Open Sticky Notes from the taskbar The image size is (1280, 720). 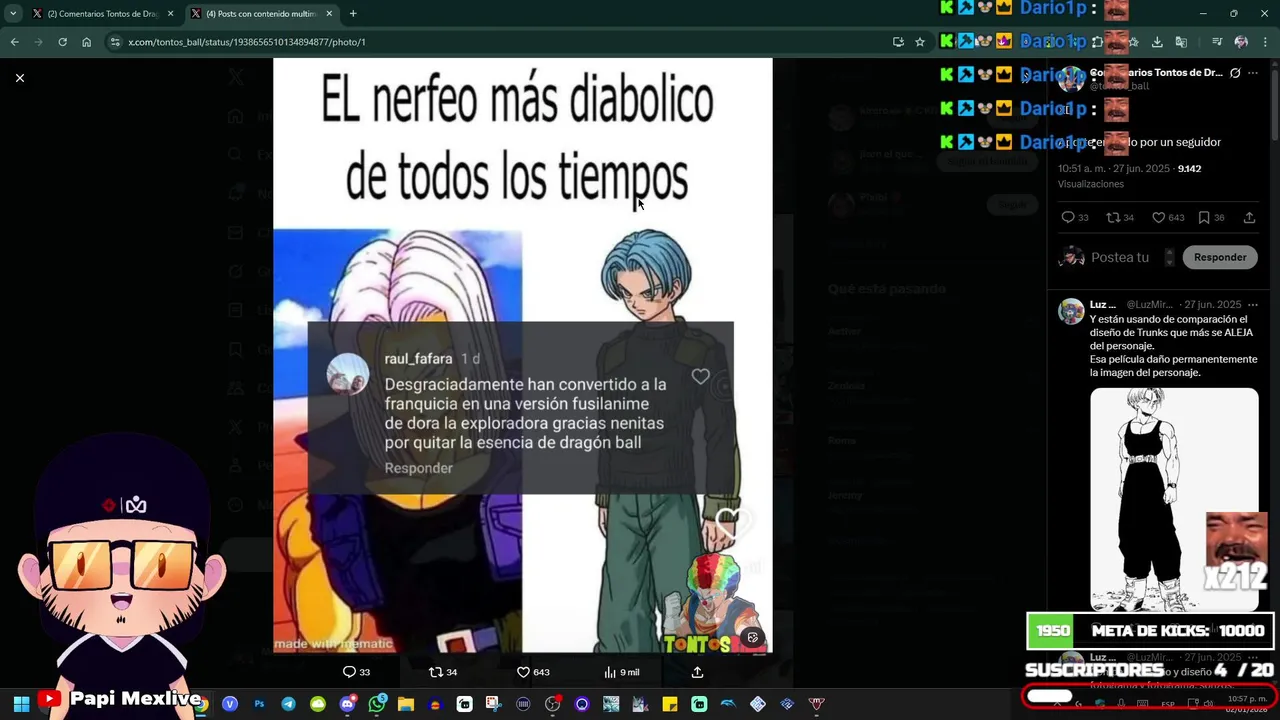(670, 704)
